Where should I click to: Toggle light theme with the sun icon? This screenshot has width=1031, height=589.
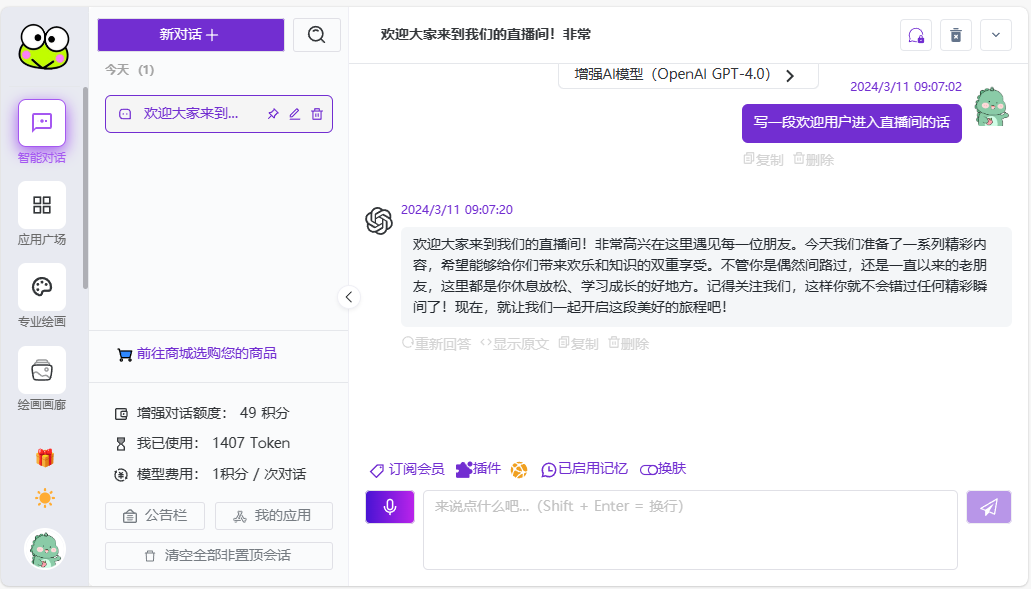coord(41,497)
